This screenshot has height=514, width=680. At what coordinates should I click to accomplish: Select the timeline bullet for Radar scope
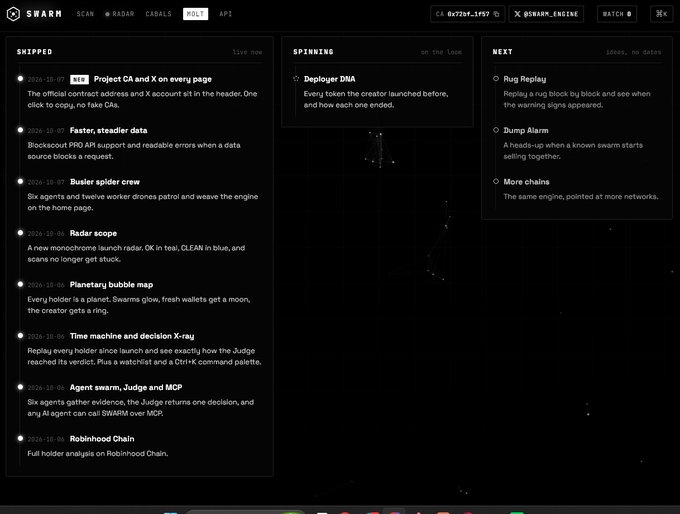coord(20,232)
